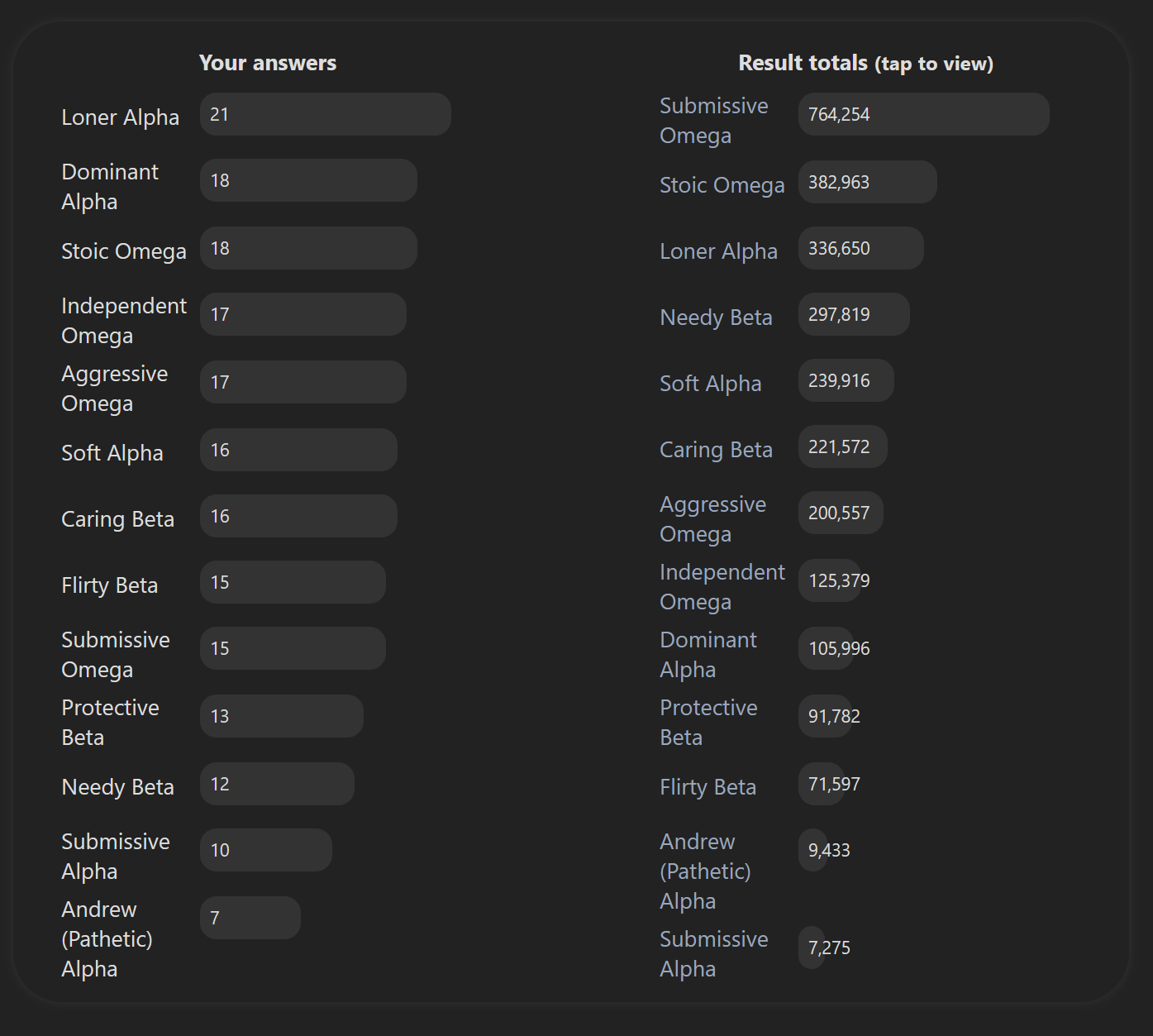Open Needy Beta label in Result totals
Image resolution: width=1153 pixels, height=1036 pixels.
(x=717, y=317)
